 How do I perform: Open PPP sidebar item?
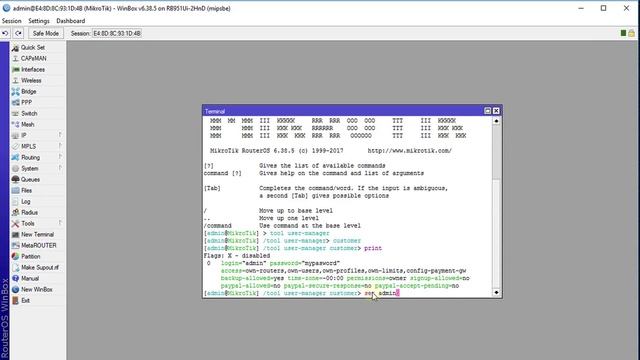pos(38,103)
